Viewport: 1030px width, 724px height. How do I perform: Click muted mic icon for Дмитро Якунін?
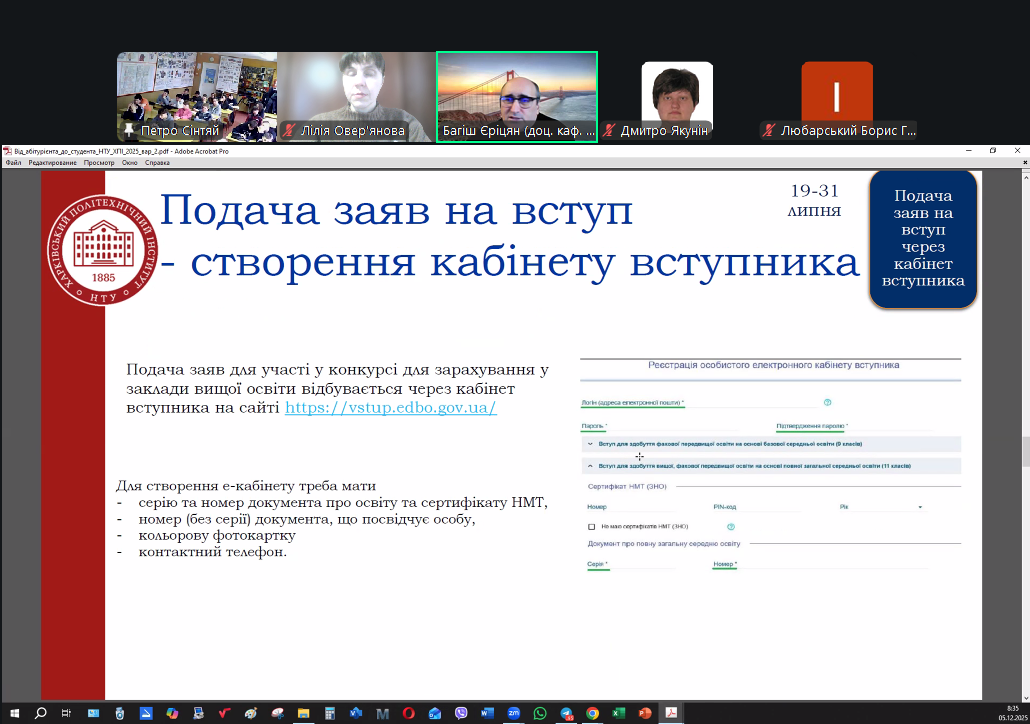click(609, 131)
